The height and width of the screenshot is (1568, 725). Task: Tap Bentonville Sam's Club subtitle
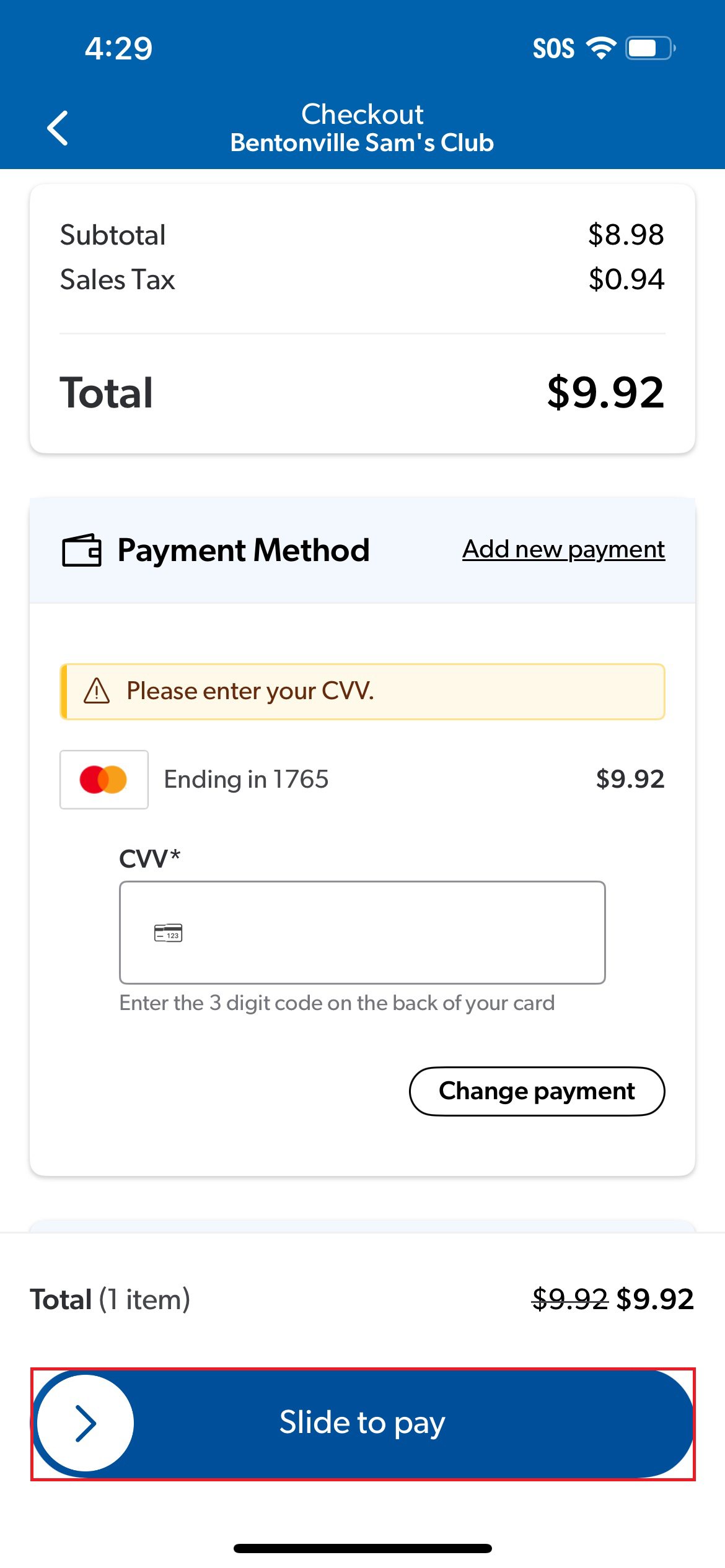point(362,143)
